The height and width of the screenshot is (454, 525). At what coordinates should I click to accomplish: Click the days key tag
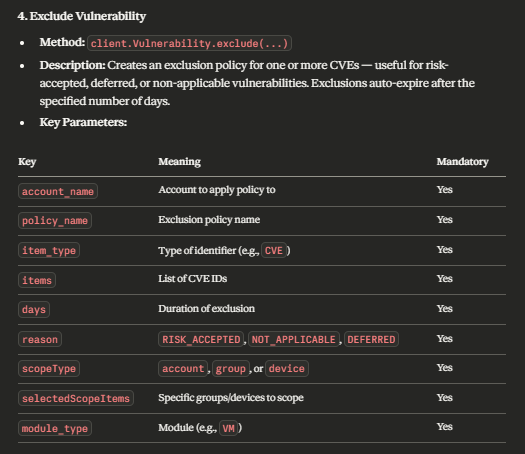(34, 309)
